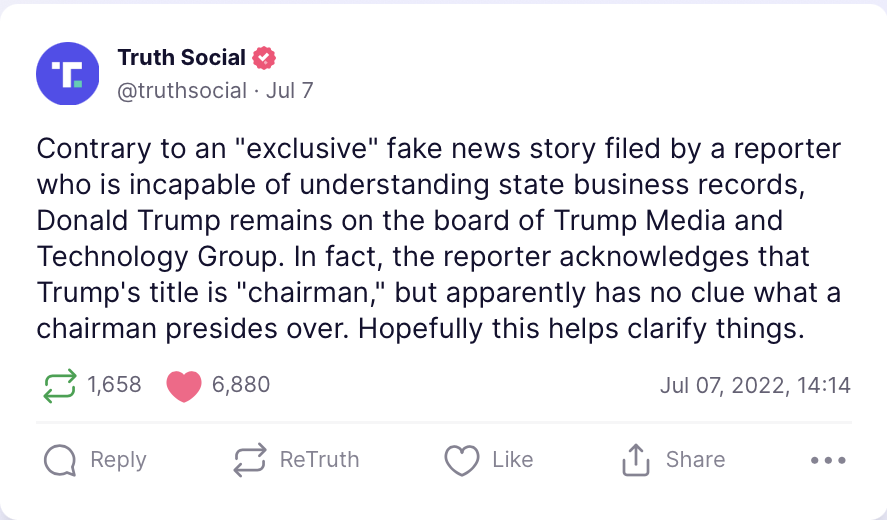
Task: Open the Truth Social profile avatar
Action: 68,74
